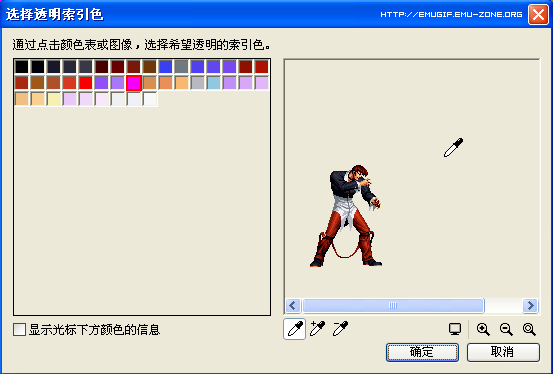Close the 选择透明索引色 dialog

point(538,15)
